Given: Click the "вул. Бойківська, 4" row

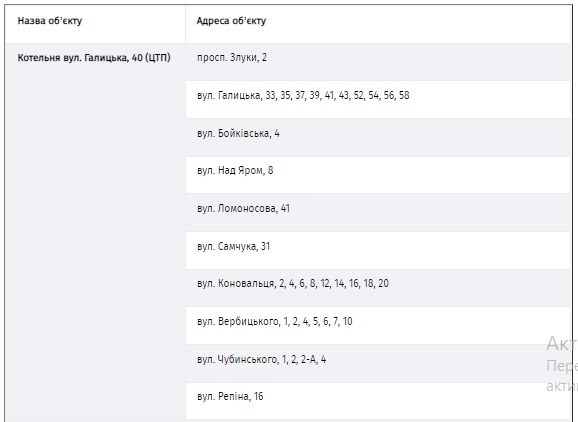Looking at the screenshot, I should pyautogui.click(x=378, y=137).
